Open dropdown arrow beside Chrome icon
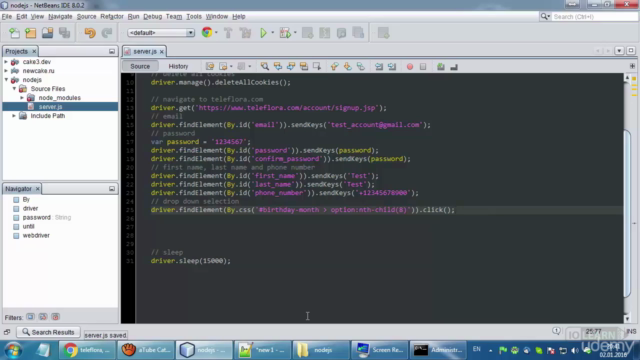The height and width of the screenshot is (360, 640). pyautogui.click(x=216, y=33)
